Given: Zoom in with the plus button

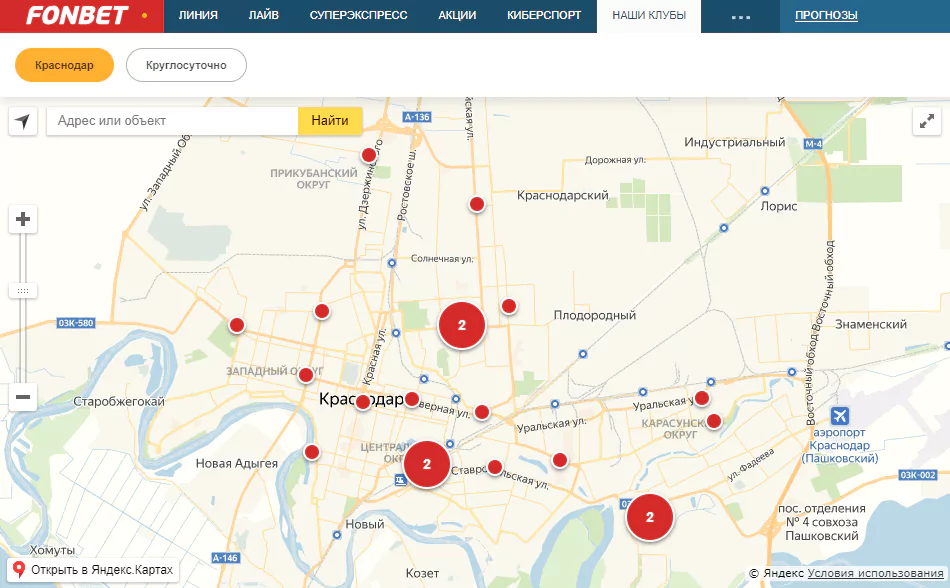Looking at the screenshot, I should [x=23, y=219].
